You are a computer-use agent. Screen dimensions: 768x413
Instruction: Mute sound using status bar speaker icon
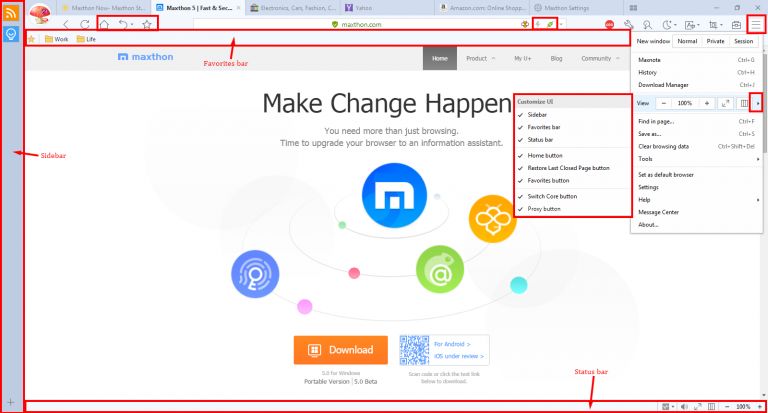click(x=684, y=407)
